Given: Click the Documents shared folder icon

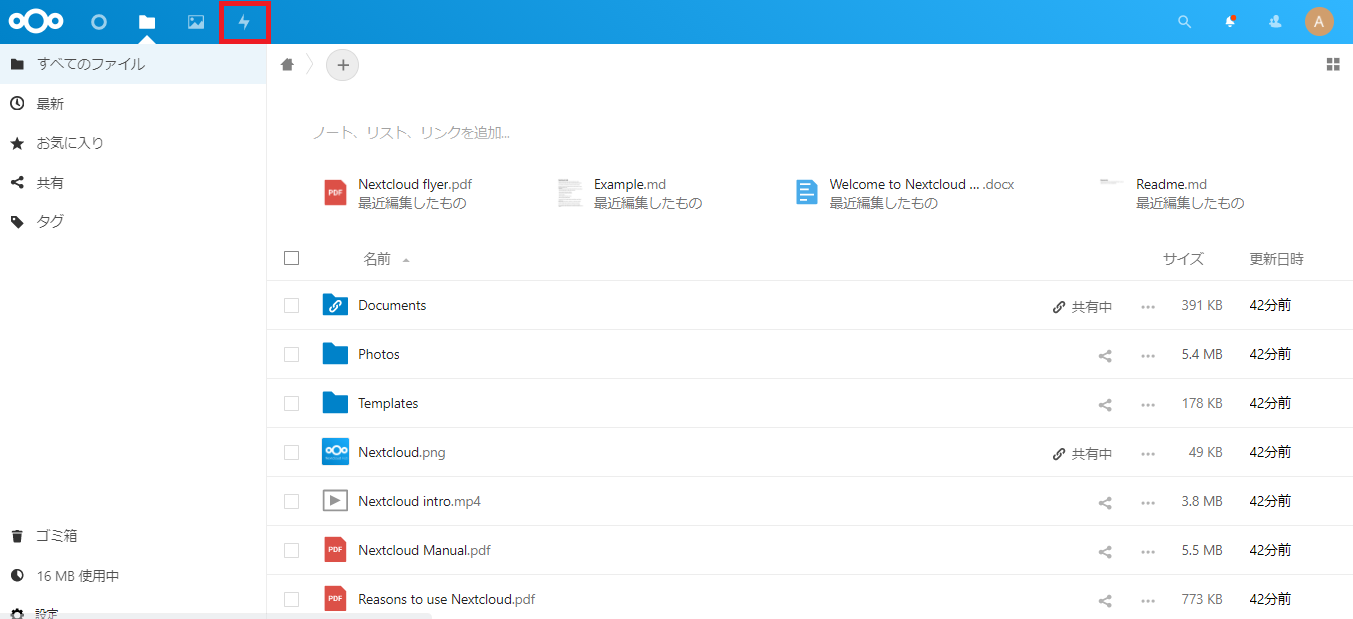Looking at the screenshot, I should point(335,305).
